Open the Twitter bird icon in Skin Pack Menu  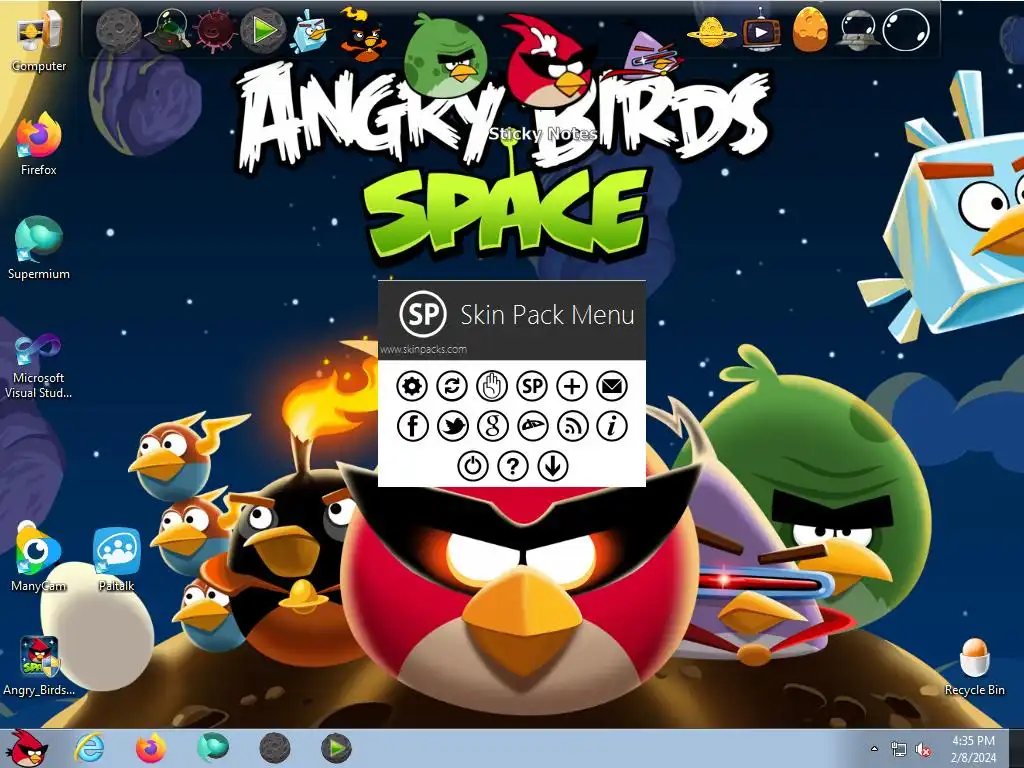coord(453,426)
